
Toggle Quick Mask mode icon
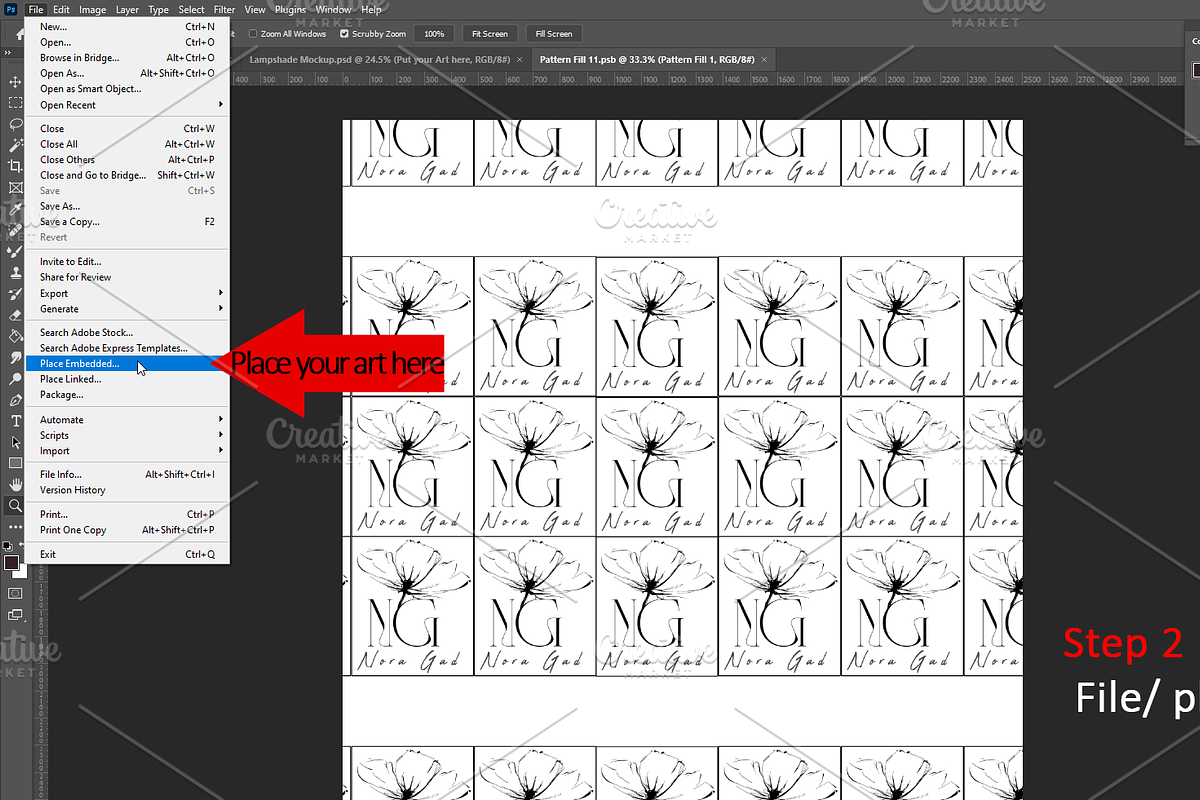coord(15,593)
